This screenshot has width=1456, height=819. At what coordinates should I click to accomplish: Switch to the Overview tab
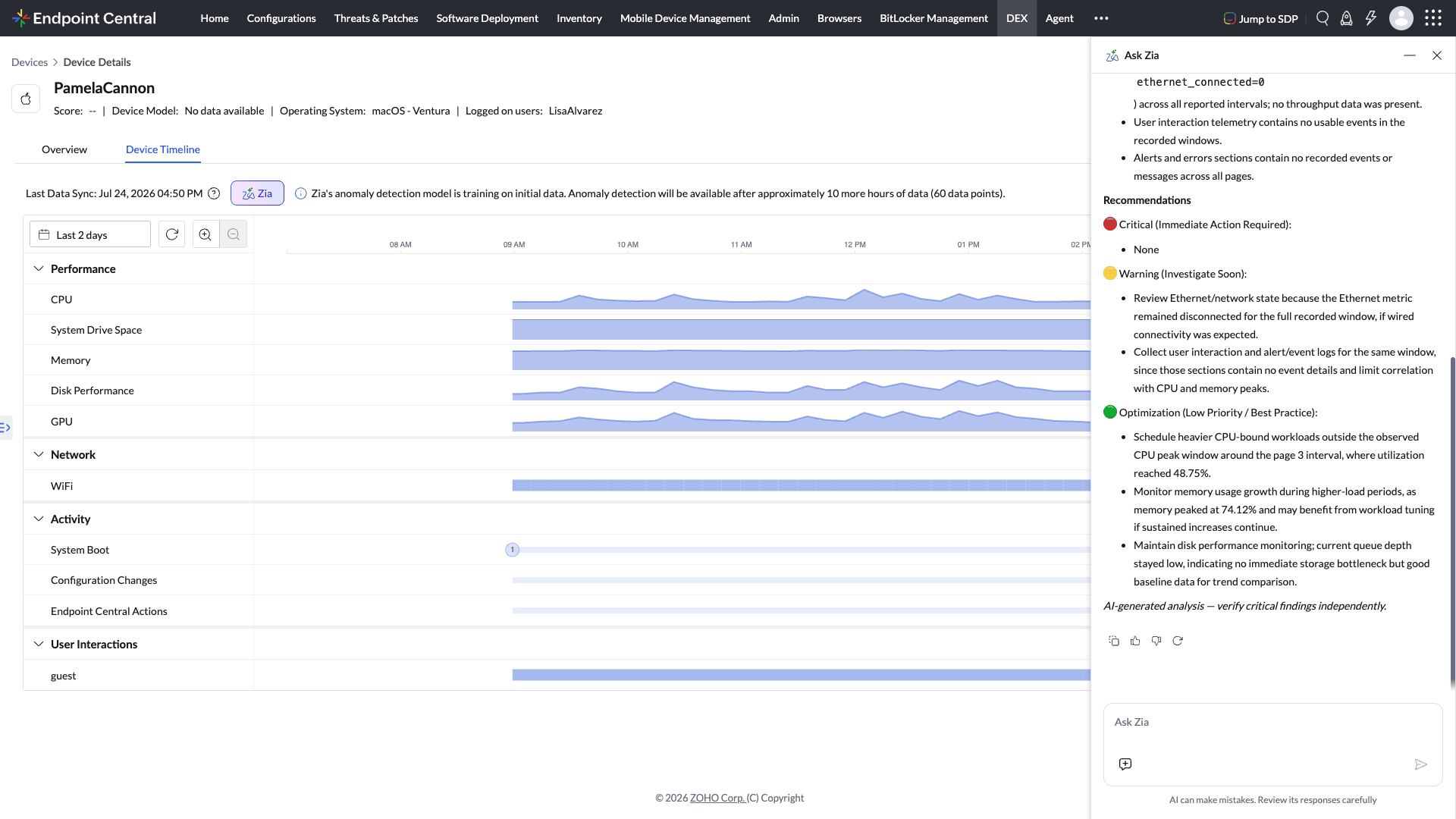click(x=64, y=149)
